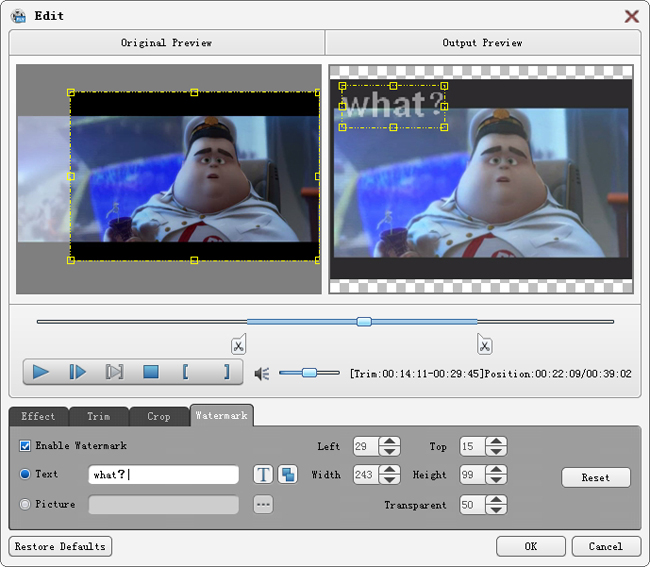Image resolution: width=650 pixels, height=567 pixels.
Task: Increase the Left value with up arrow
Action: pyautogui.click(x=389, y=441)
